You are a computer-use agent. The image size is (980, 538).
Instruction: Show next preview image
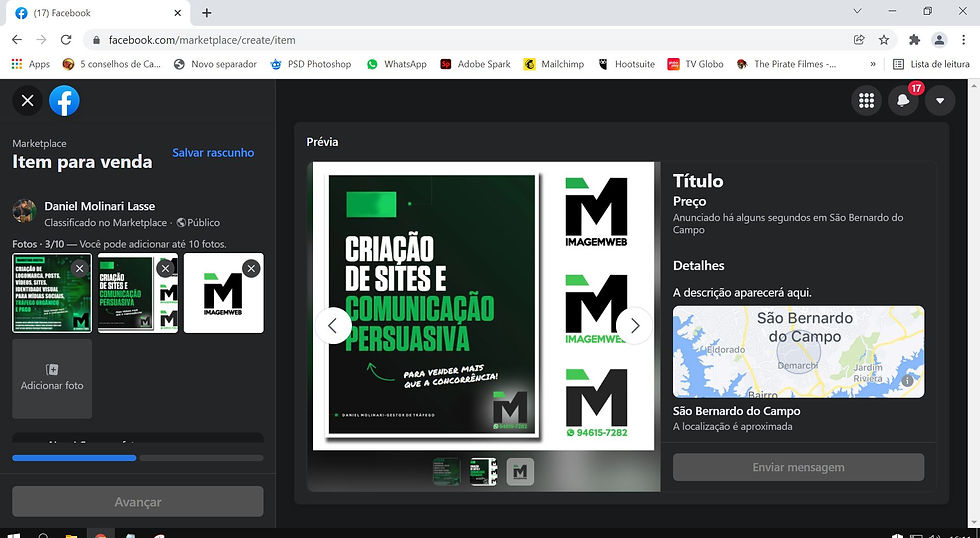pos(634,326)
